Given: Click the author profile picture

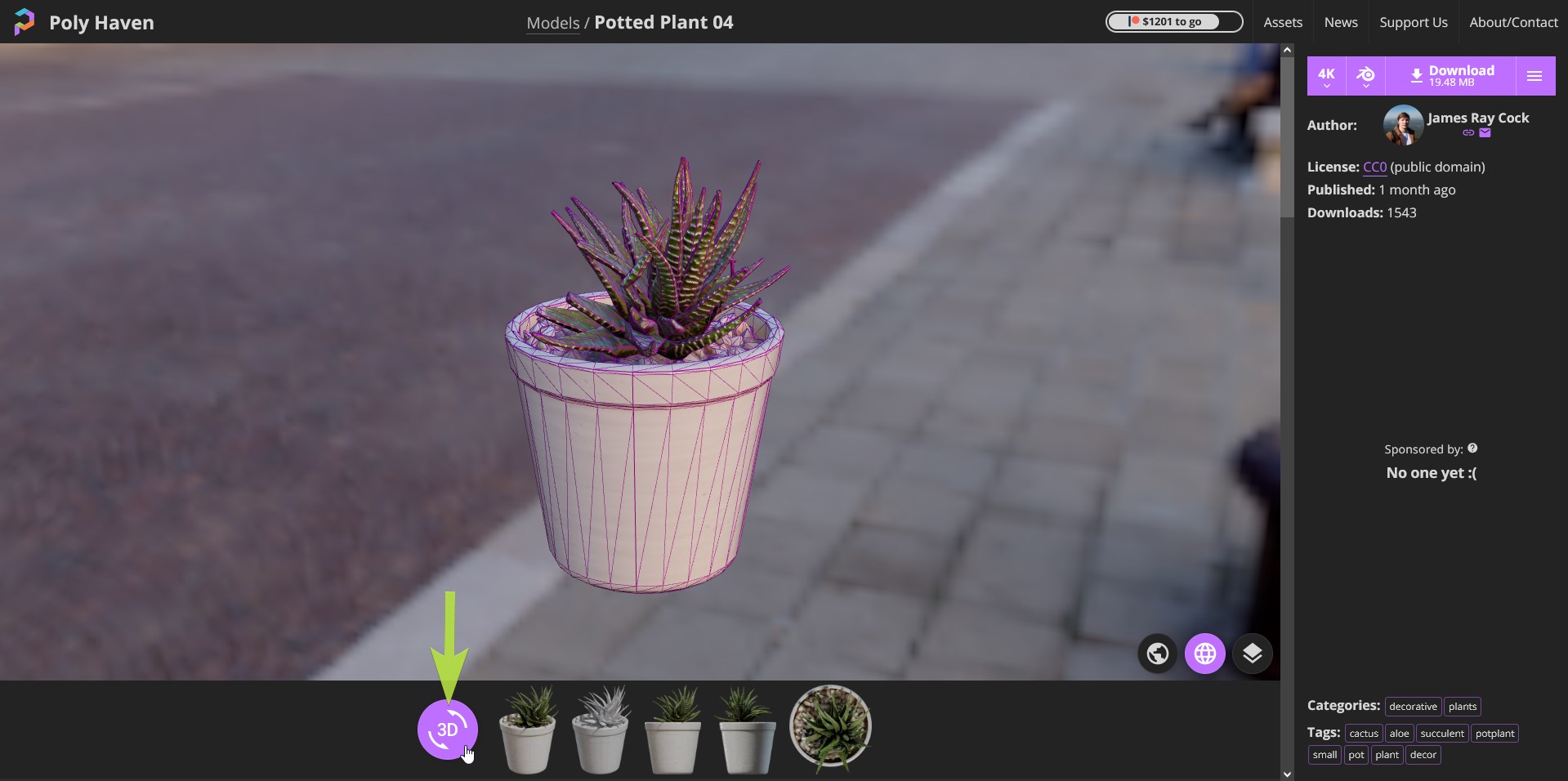Looking at the screenshot, I should pyautogui.click(x=1402, y=124).
